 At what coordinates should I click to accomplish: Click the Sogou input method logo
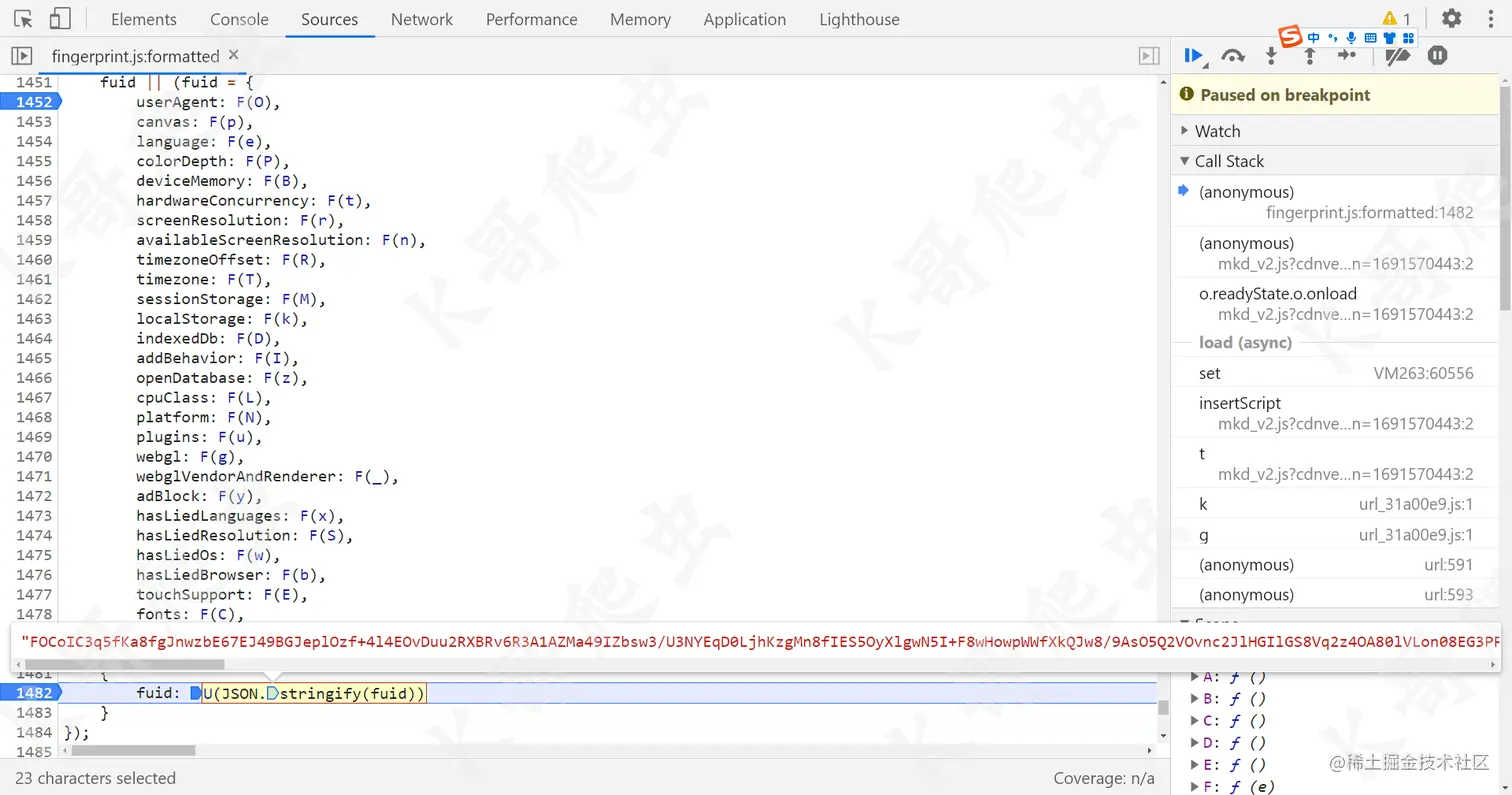point(1291,38)
